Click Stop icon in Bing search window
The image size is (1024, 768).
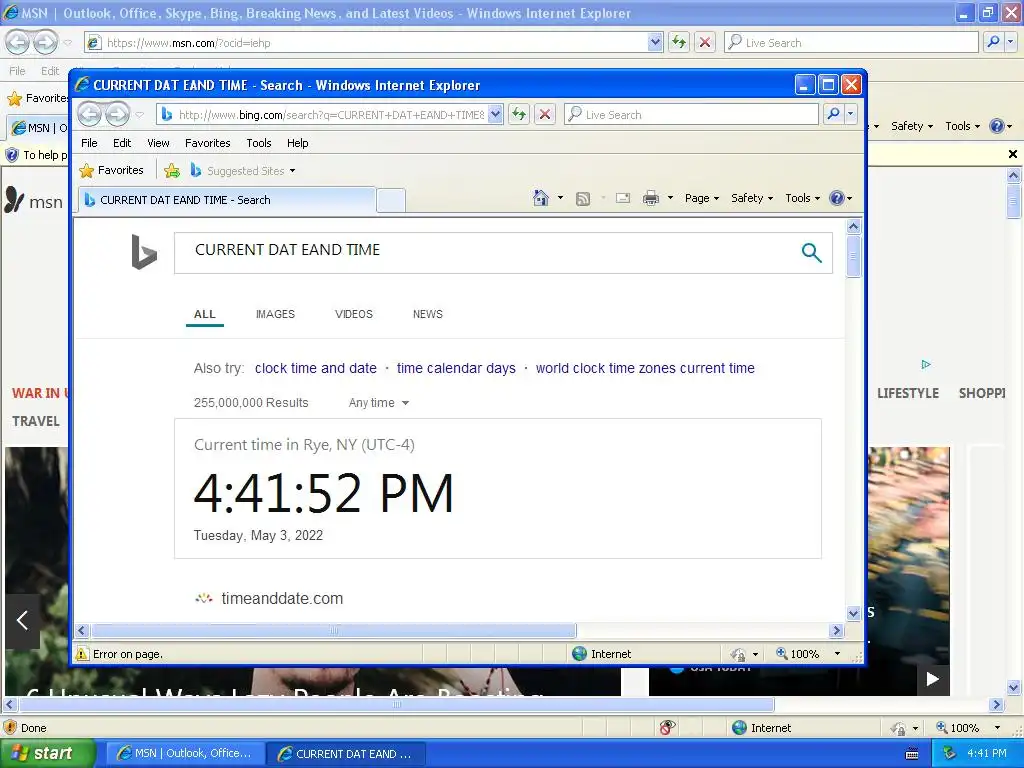tap(545, 114)
